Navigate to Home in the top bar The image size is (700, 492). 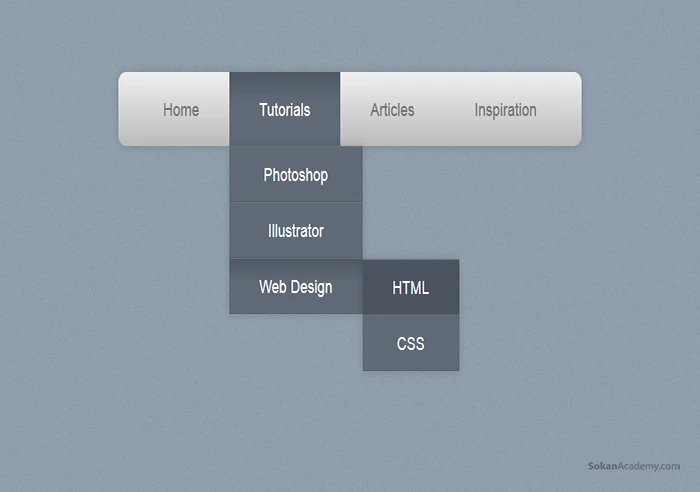point(181,110)
